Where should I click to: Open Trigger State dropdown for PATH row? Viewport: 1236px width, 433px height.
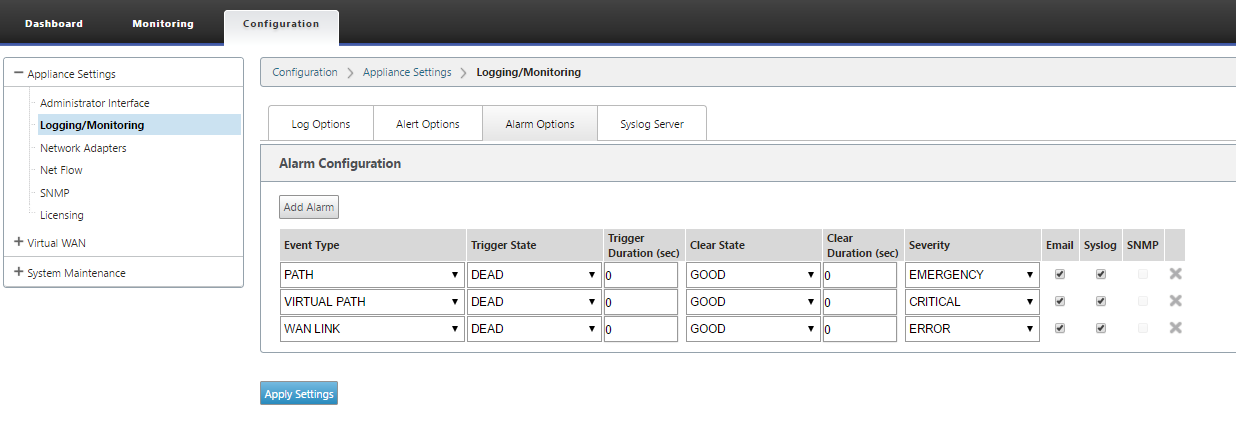(x=534, y=275)
